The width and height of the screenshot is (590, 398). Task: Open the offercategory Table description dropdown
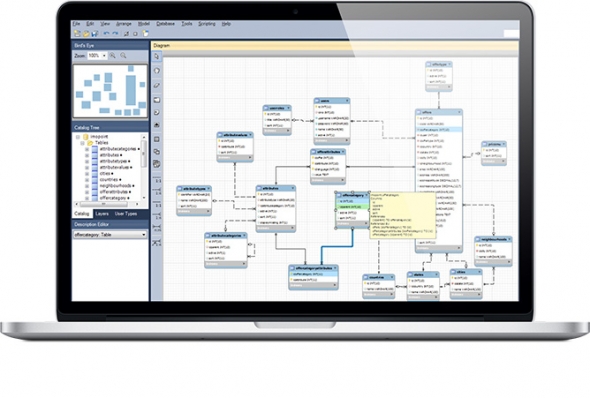110,235
